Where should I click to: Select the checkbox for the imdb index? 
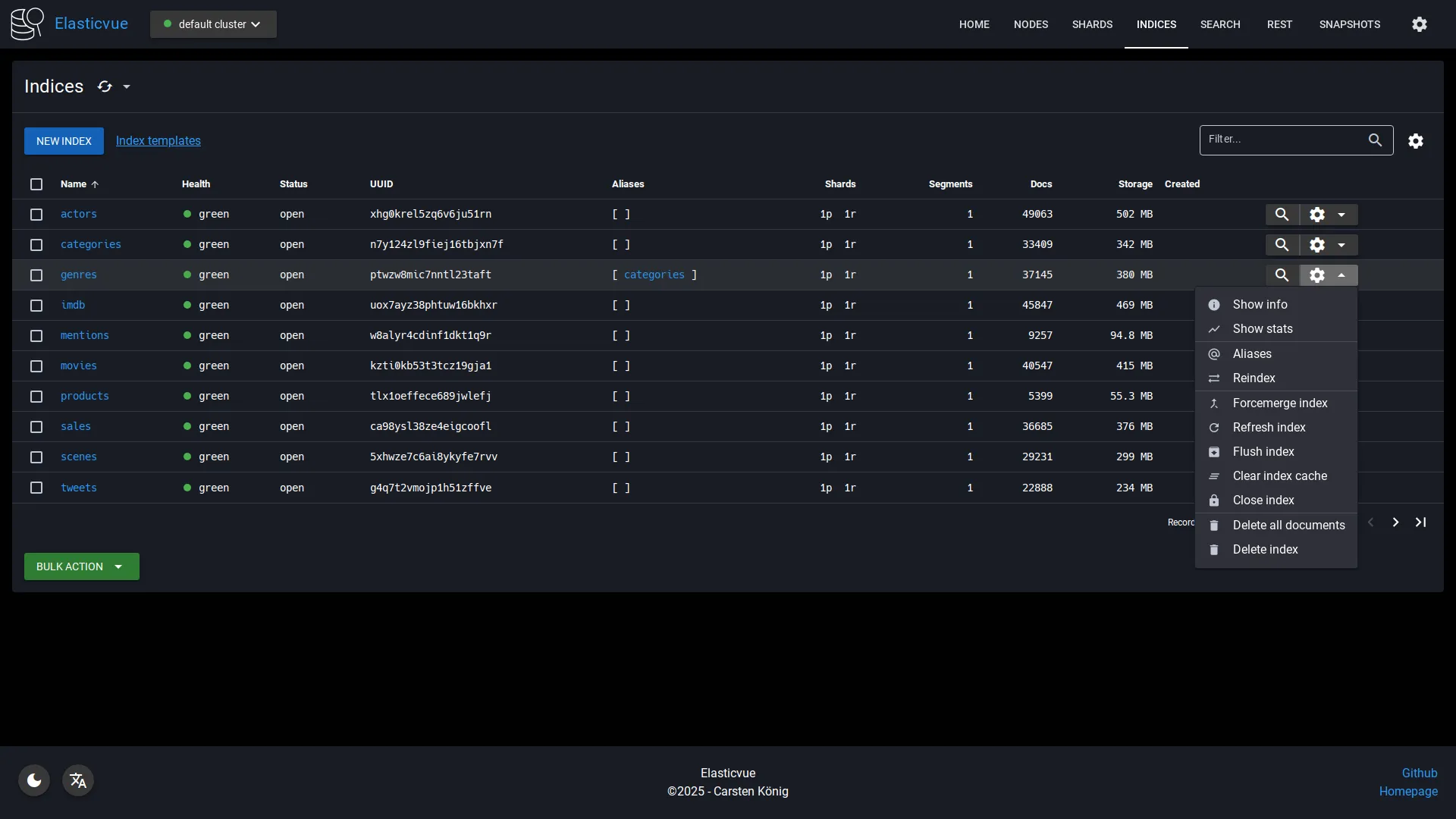coord(36,306)
